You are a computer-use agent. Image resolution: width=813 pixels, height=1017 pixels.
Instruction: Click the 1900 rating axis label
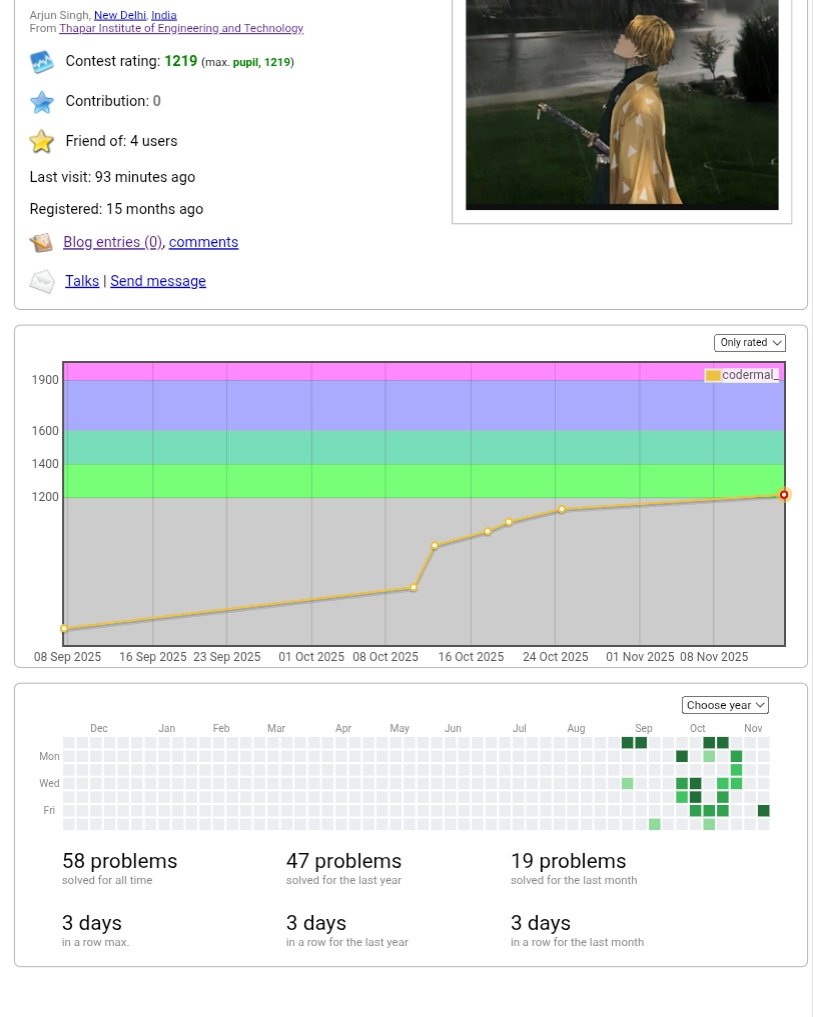[x=45, y=380]
